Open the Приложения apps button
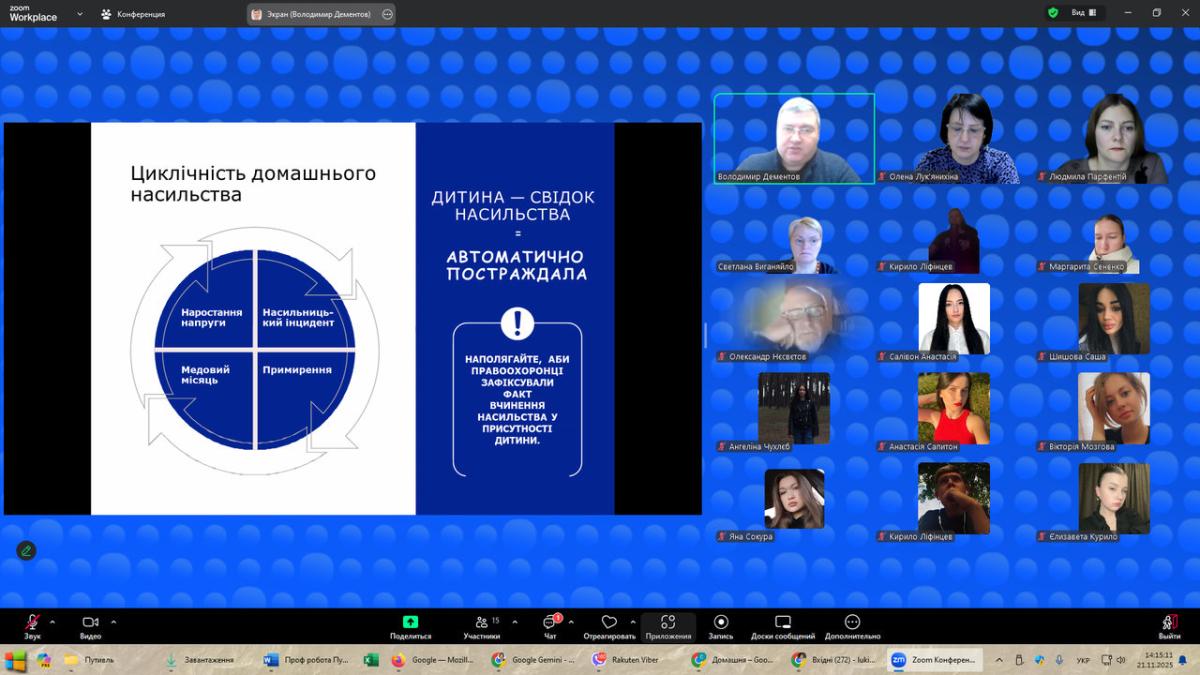Viewport: 1200px width, 675px height. [668, 623]
